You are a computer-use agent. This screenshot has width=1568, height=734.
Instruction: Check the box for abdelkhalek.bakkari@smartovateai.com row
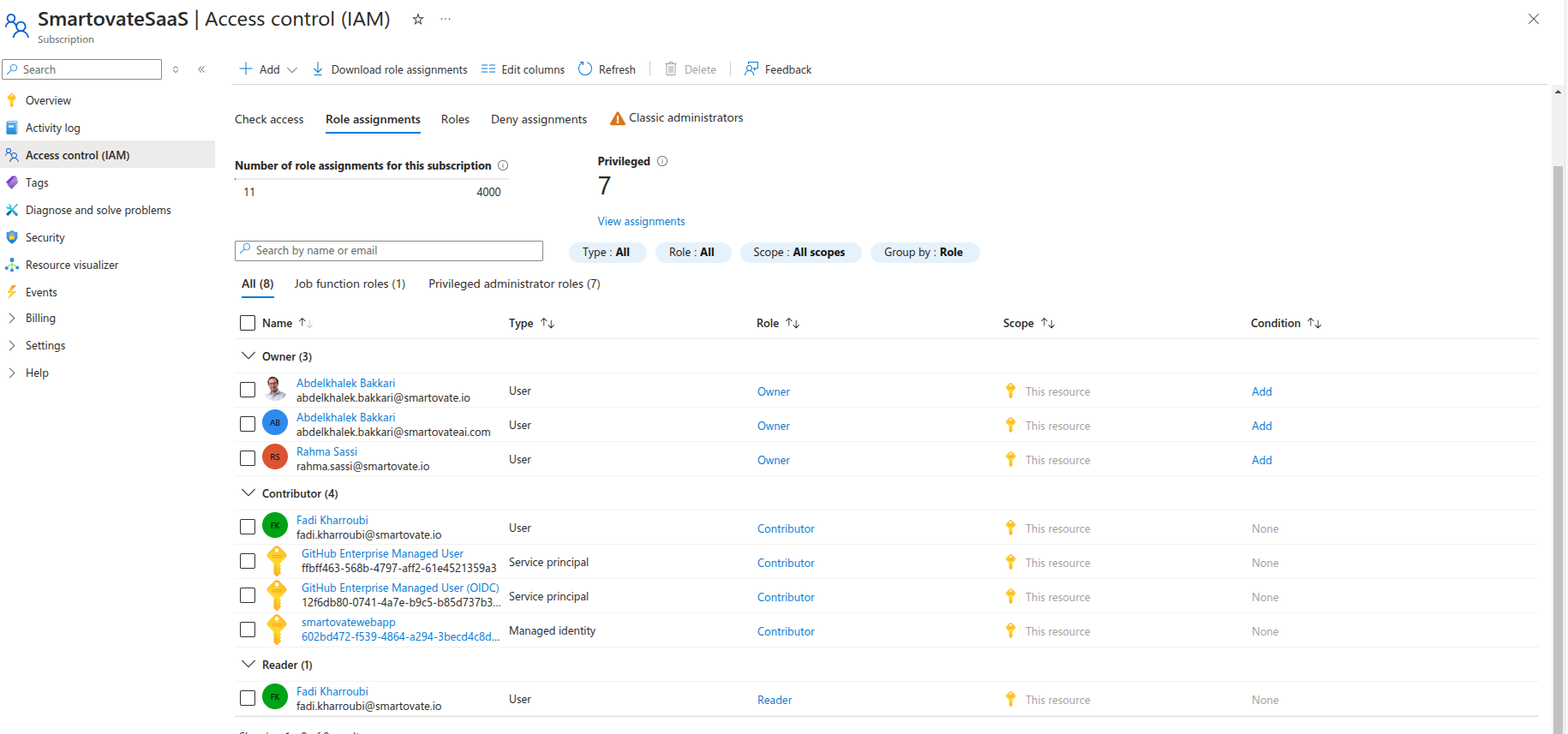(248, 424)
